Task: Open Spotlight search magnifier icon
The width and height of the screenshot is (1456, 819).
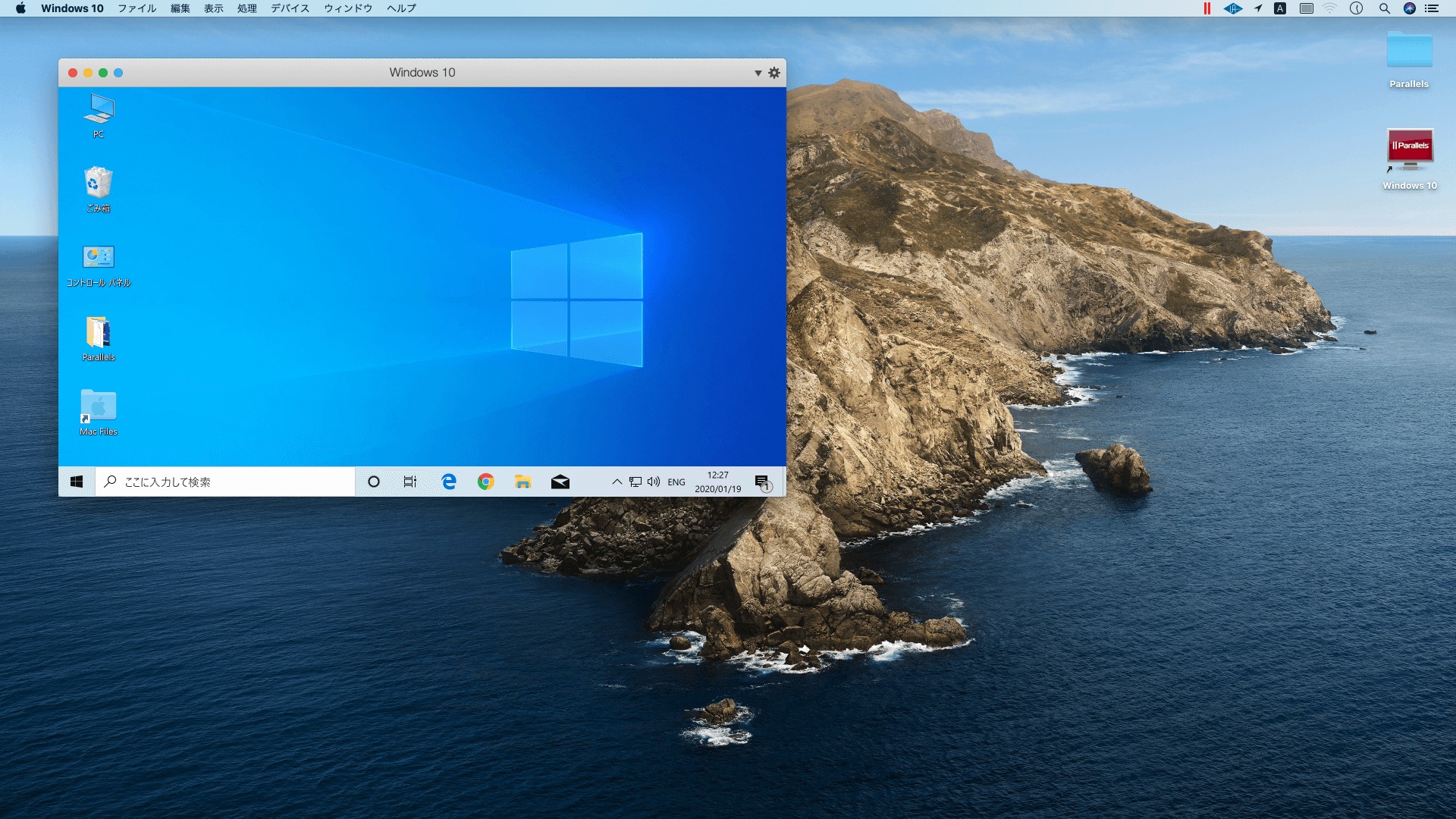Action: click(x=1385, y=8)
